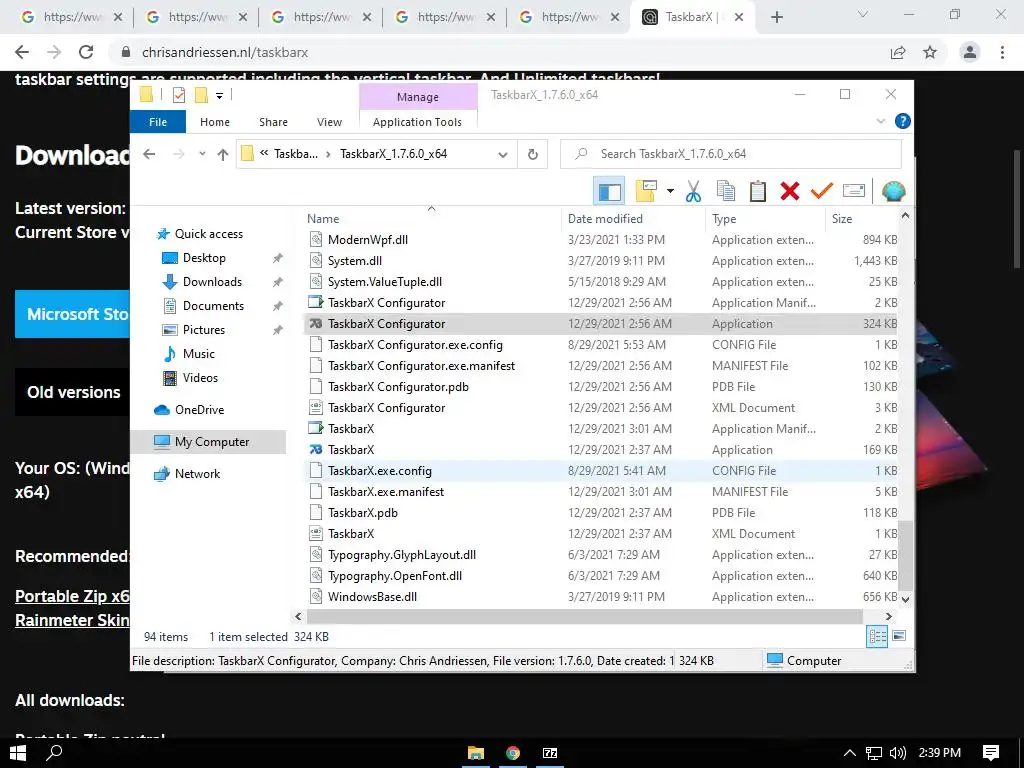Open Videos in navigation pane
Screen dimensions: 1024x768
click(200, 377)
